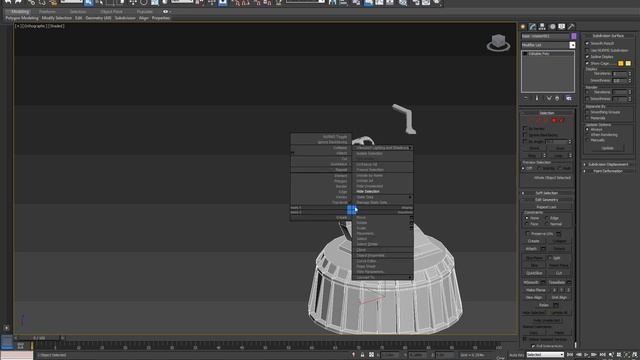This screenshot has width=640, height=360.
Task: Collapse the Selection rollout header
Action: pos(547,113)
